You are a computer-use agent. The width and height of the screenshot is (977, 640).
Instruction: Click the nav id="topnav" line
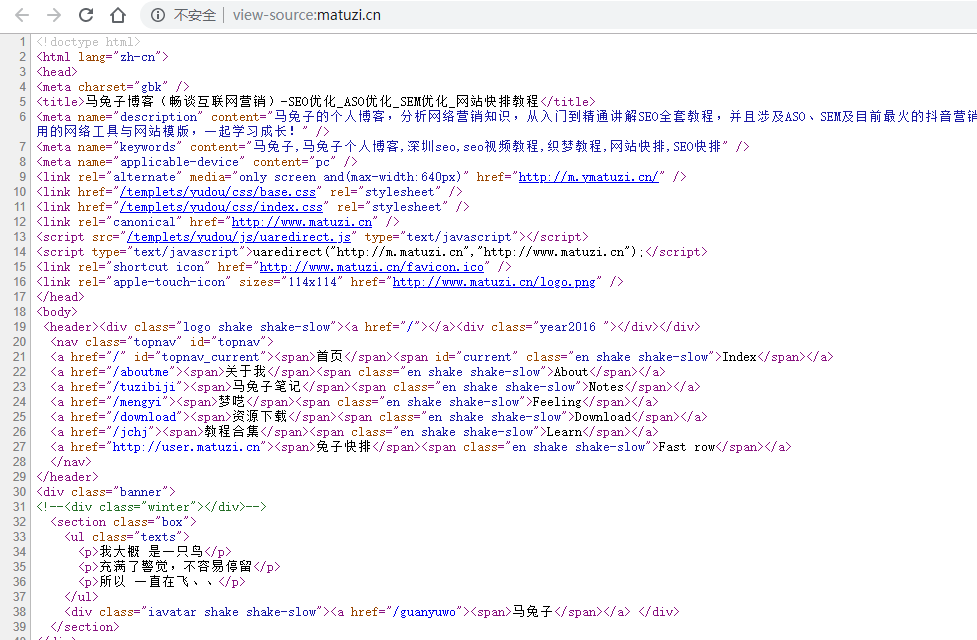click(162, 341)
